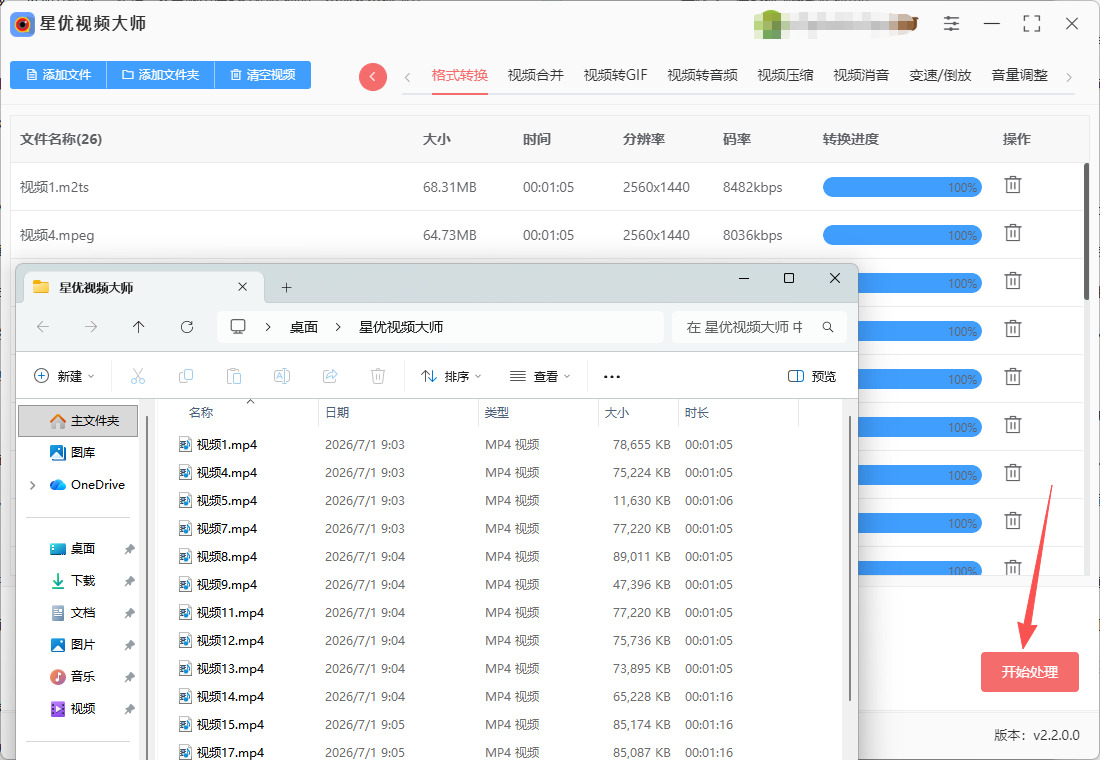The image size is (1100, 760).
Task: Close the 星优视频大师 Explorer tab
Action: point(243,287)
